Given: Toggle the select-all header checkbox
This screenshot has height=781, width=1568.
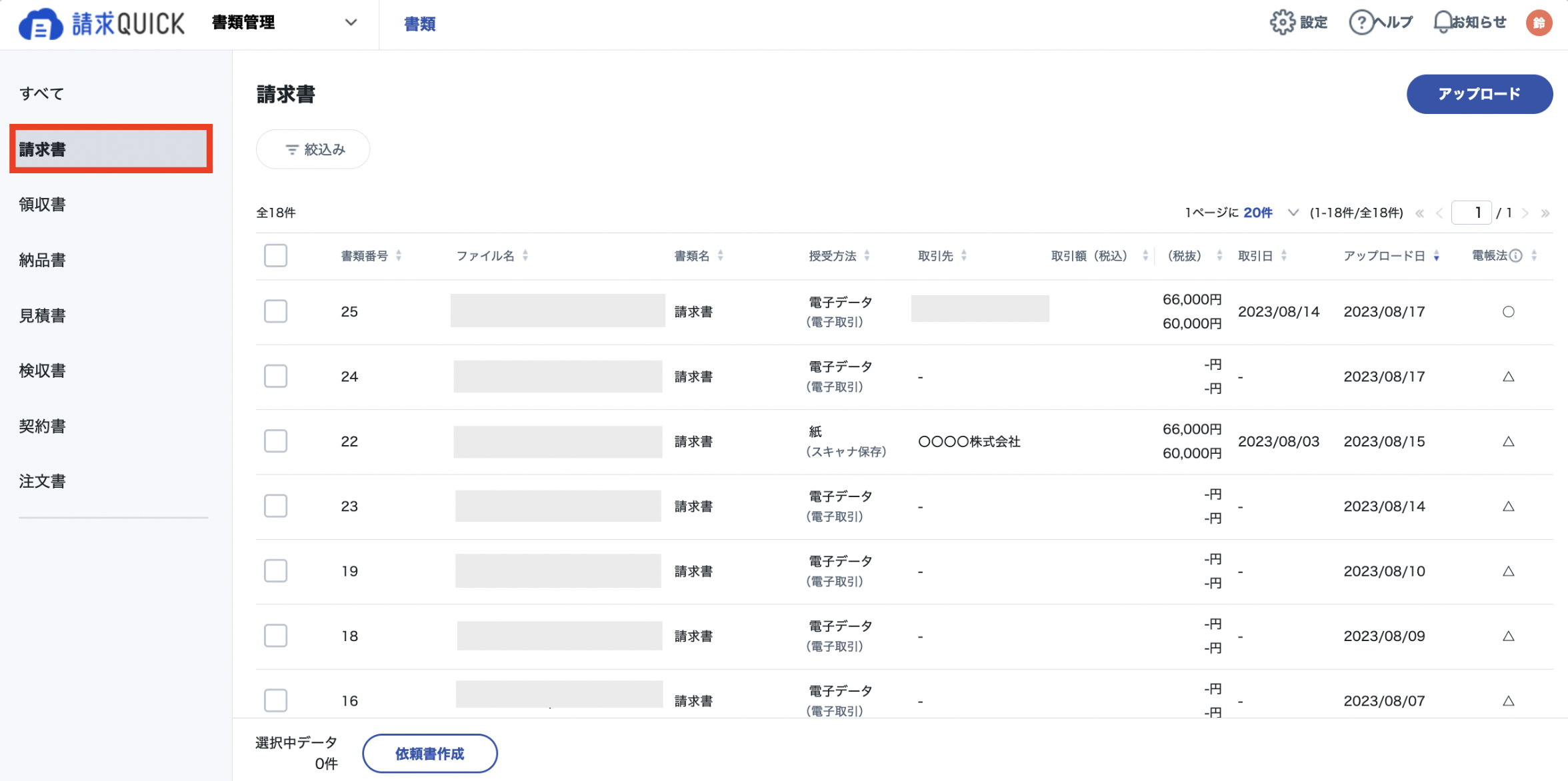Looking at the screenshot, I should 275,256.
